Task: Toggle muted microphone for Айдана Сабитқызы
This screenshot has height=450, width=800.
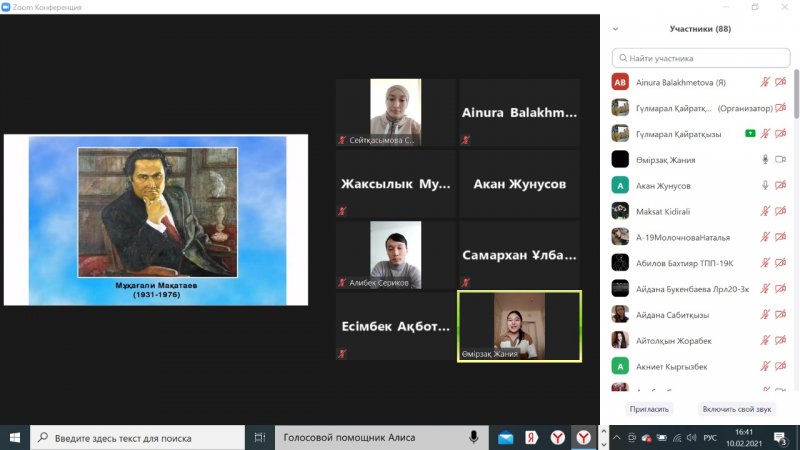Action: tap(765, 314)
